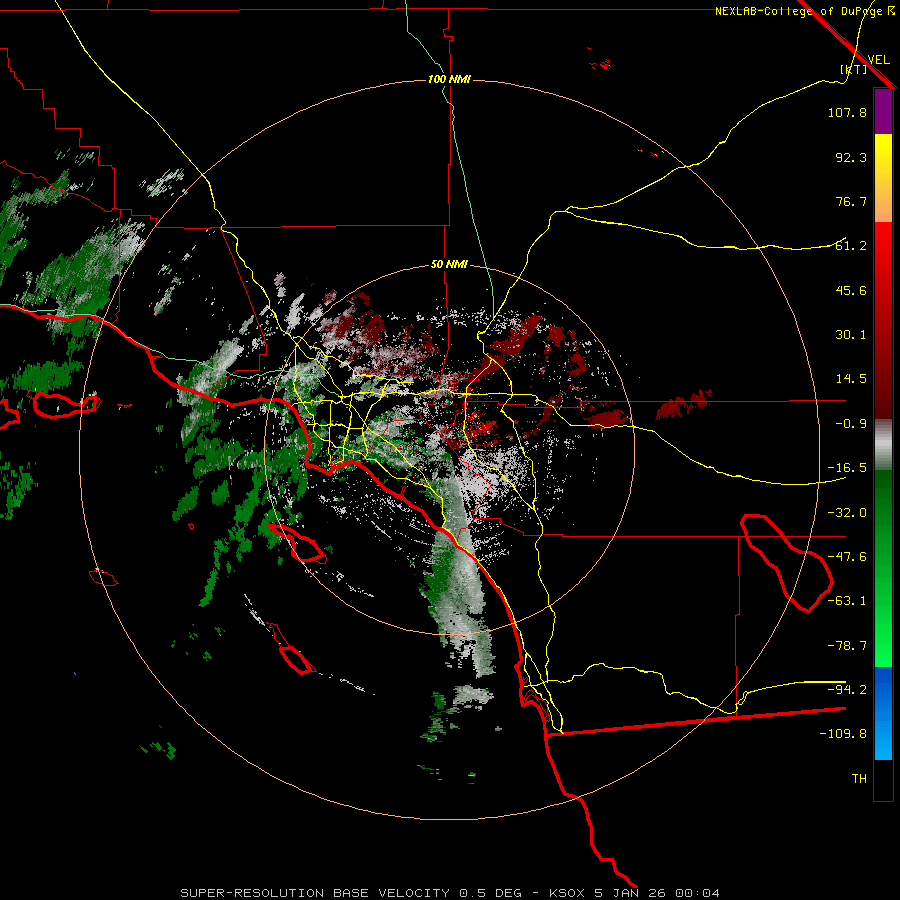900x900 pixels.
Task: Click the purple segment of velocity color bar
Action: [883, 111]
